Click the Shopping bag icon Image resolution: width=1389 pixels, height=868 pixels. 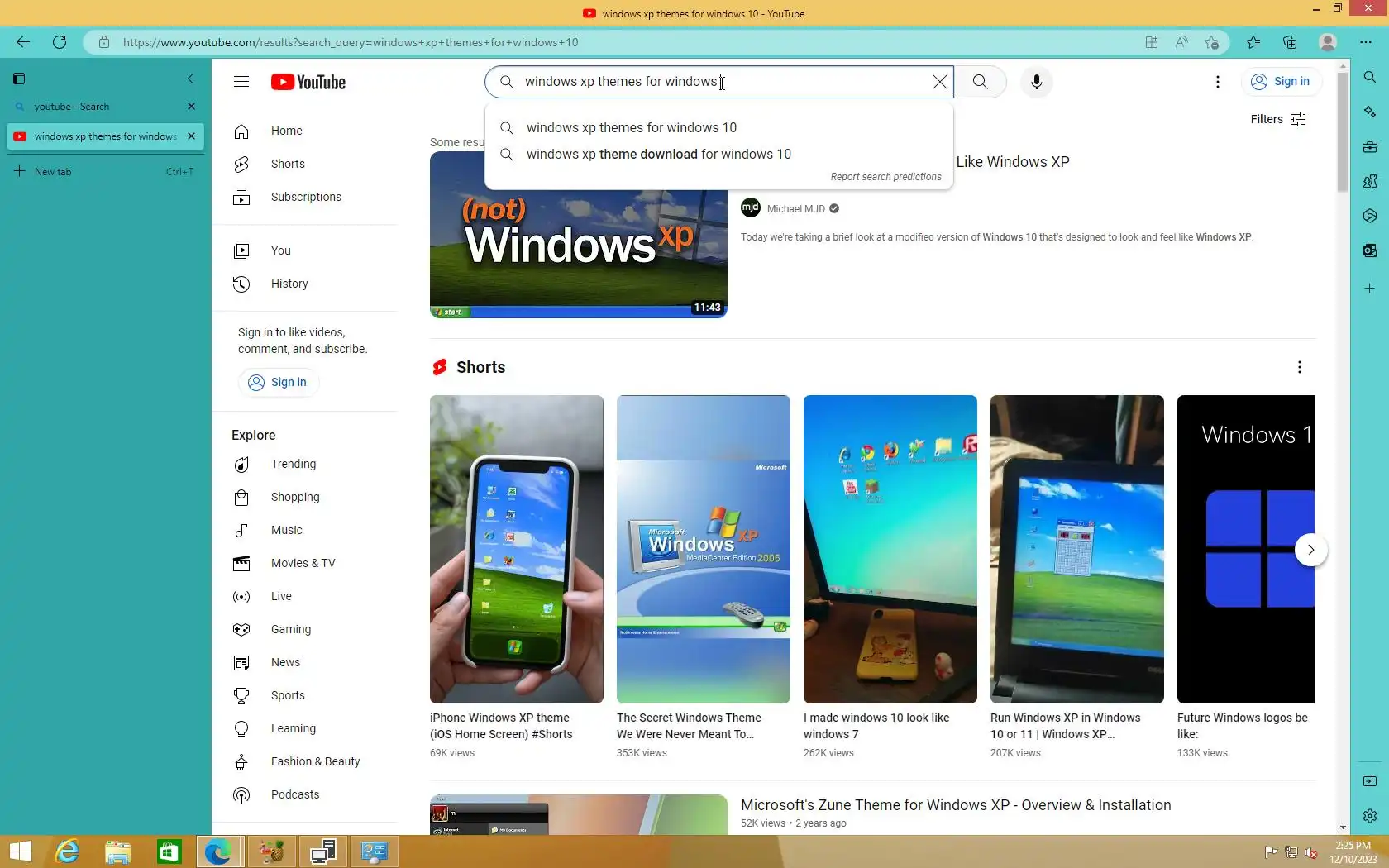pos(241,497)
